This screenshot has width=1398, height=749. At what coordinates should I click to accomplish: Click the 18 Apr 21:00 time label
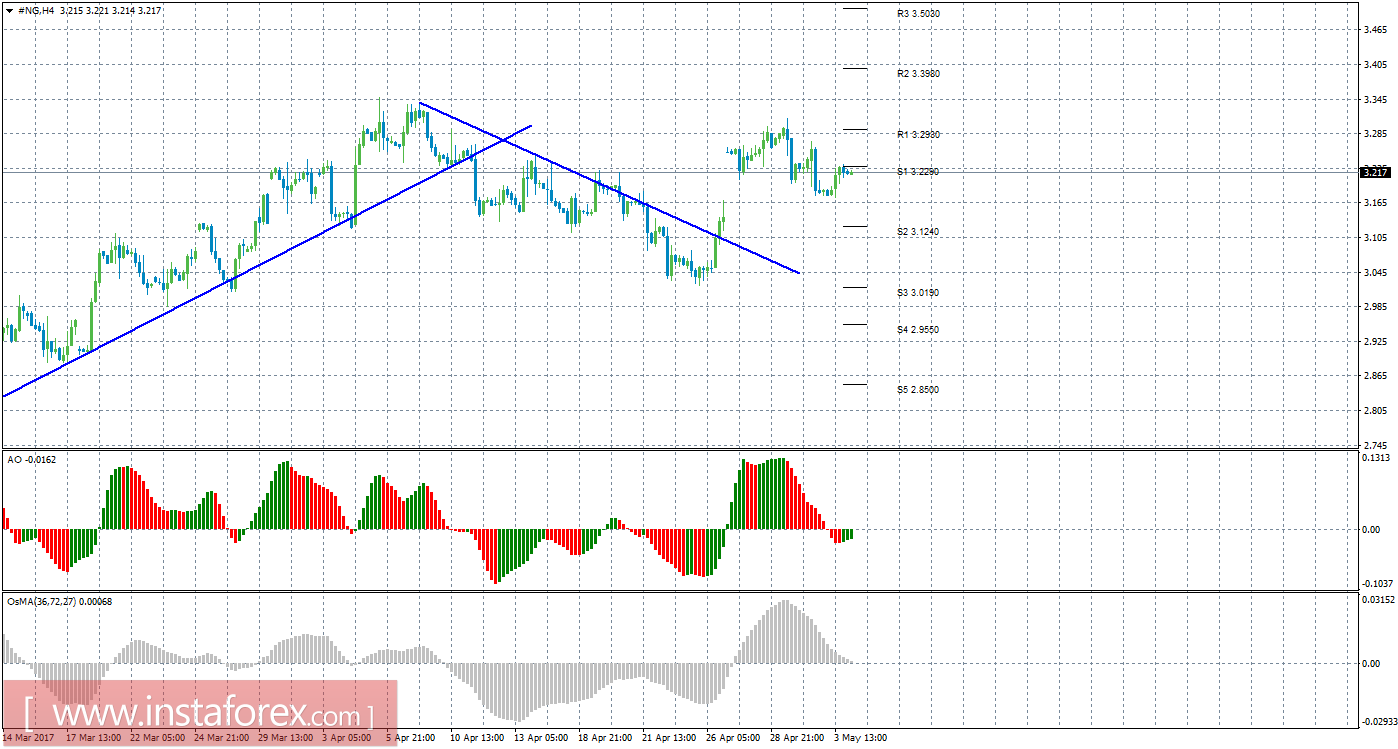pos(605,739)
